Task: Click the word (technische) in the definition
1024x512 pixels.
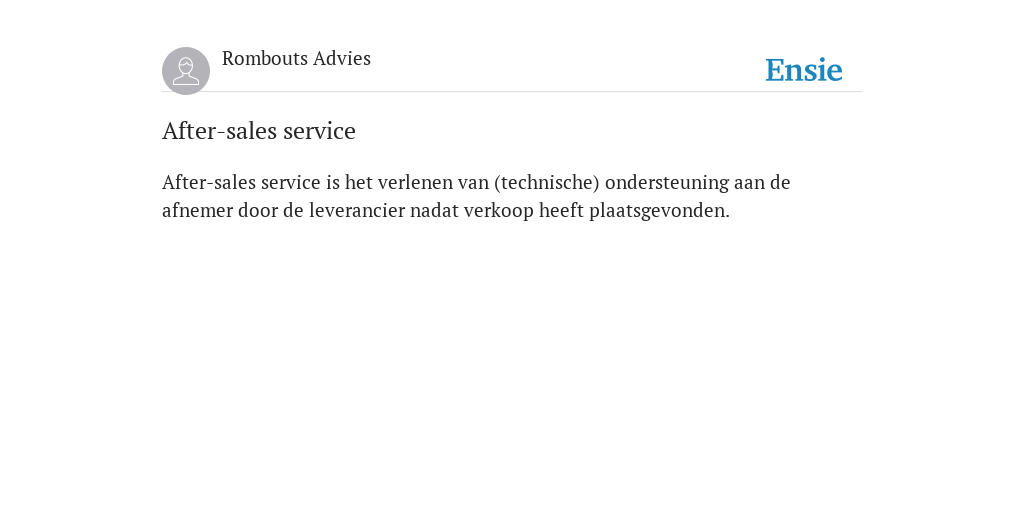Action: pyautogui.click(x=547, y=183)
